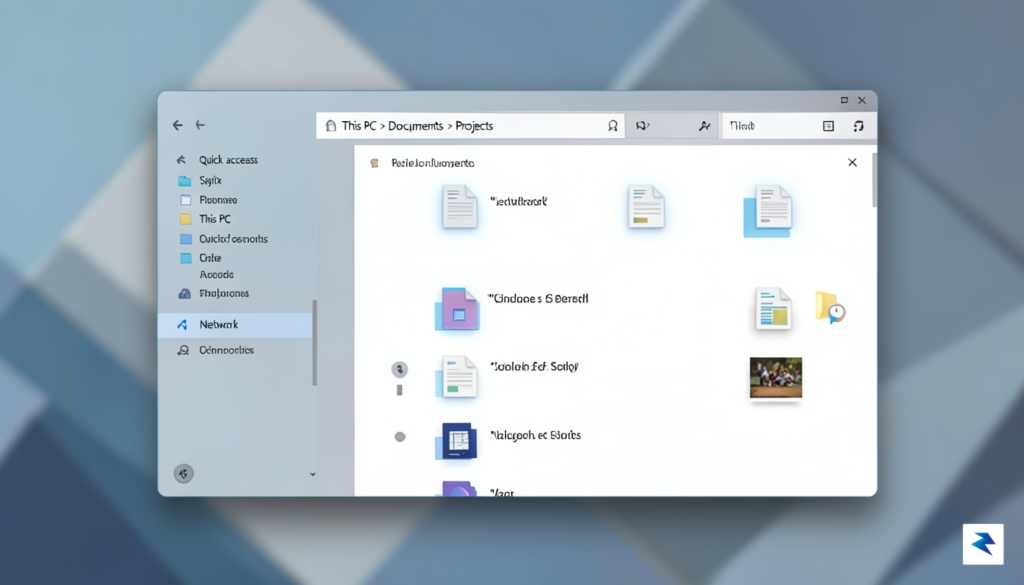This screenshot has width=1024, height=585.
Task: Click the Network icon in the sidebar
Action: coord(182,324)
